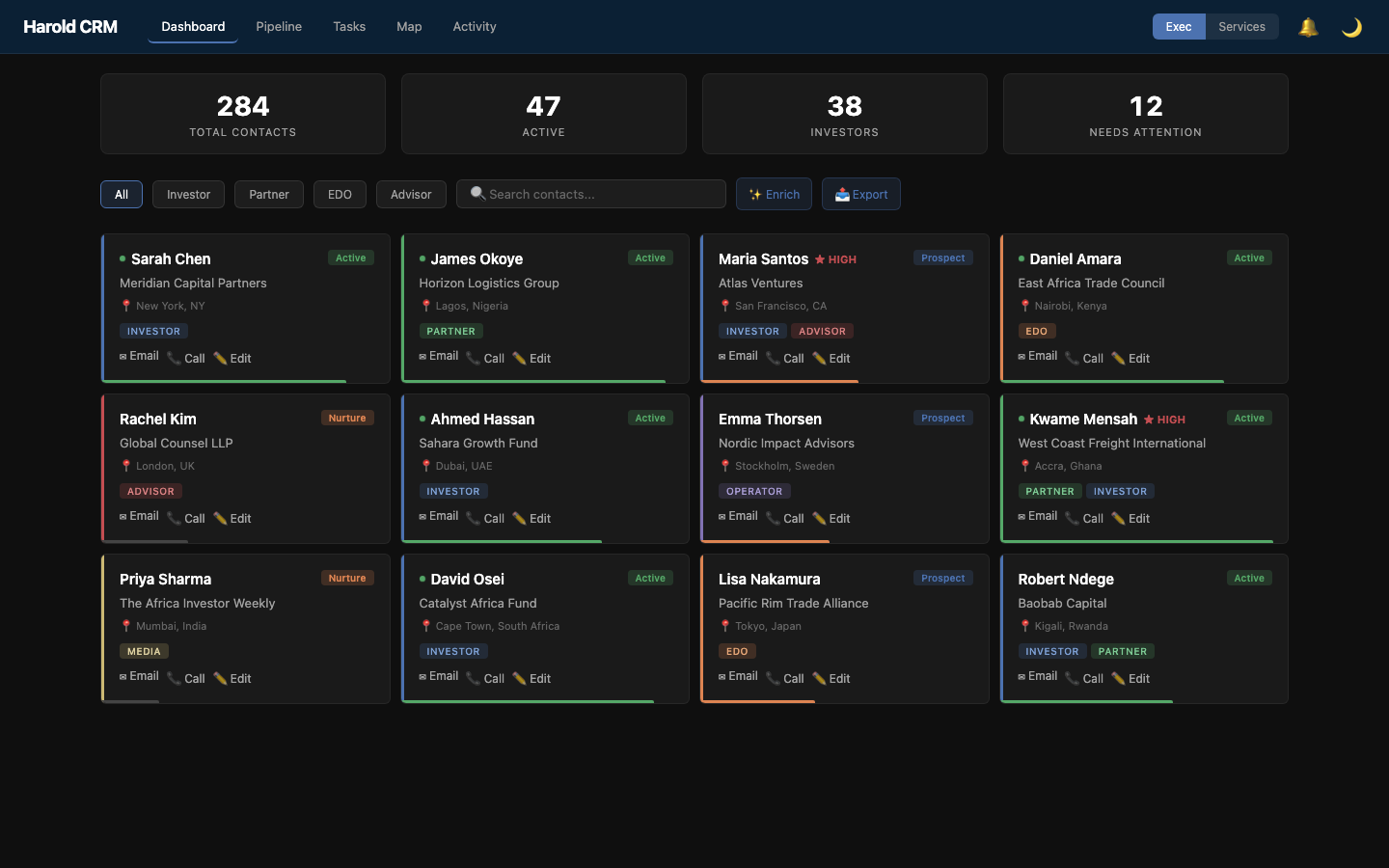Edit Robert Ndege using the pencil icon
This screenshot has height=868, width=1389.
(x=1119, y=678)
